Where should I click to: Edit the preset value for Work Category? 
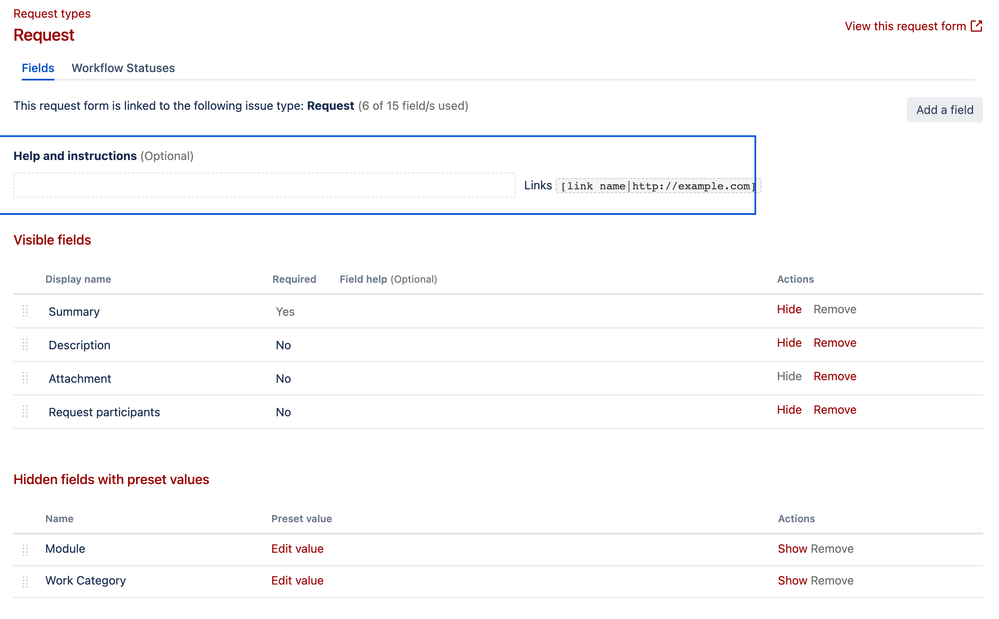tap(298, 581)
